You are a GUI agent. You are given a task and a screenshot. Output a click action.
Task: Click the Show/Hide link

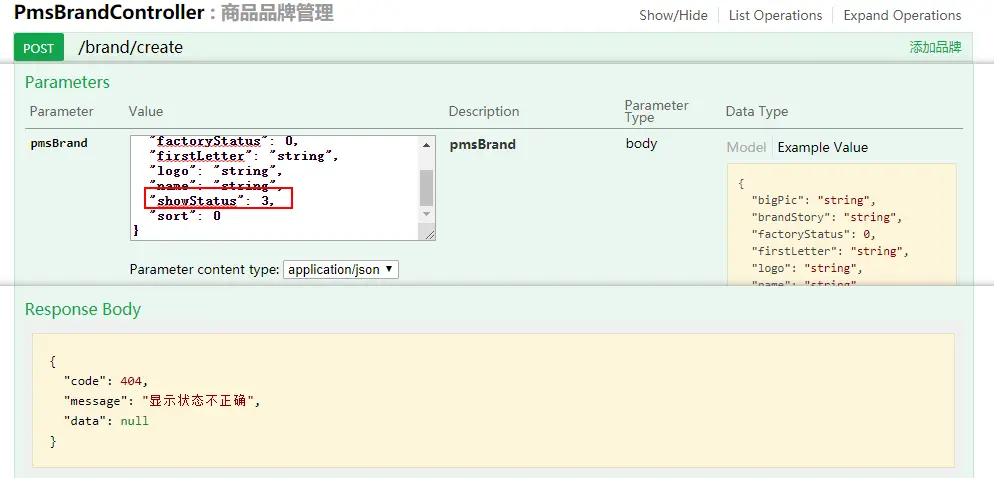pos(673,15)
